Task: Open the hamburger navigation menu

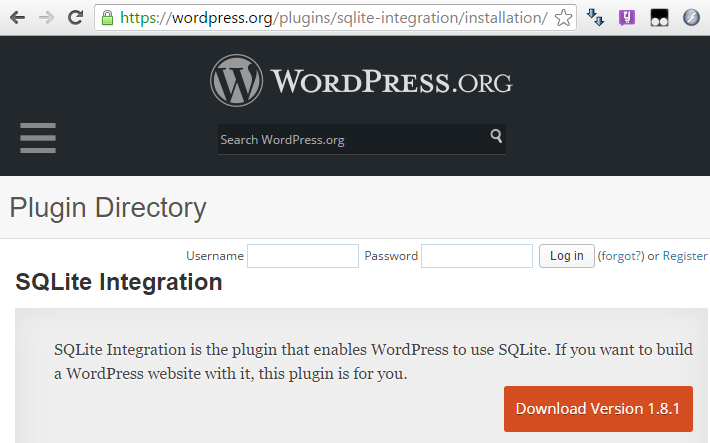Action: (x=38, y=138)
